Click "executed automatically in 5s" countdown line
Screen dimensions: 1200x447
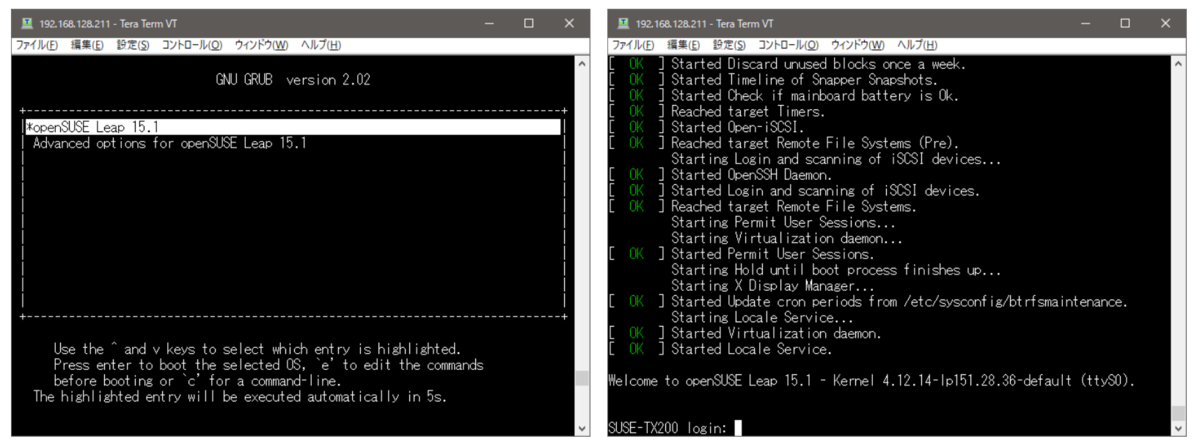point(240,397)
